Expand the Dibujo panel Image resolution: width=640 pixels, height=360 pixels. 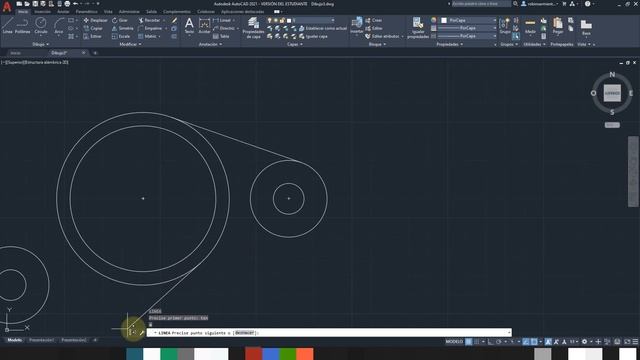40,44
